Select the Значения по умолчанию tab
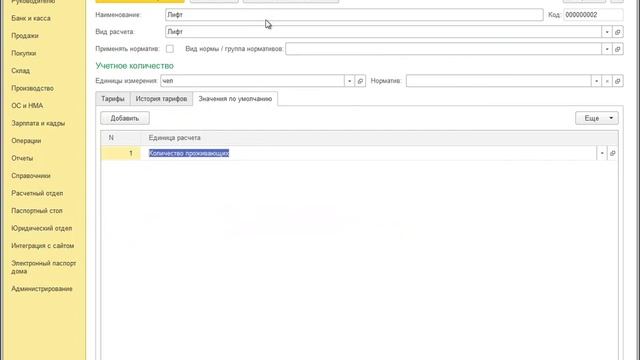640x360 pixels. pyautogui.click(x=235, y=99)
